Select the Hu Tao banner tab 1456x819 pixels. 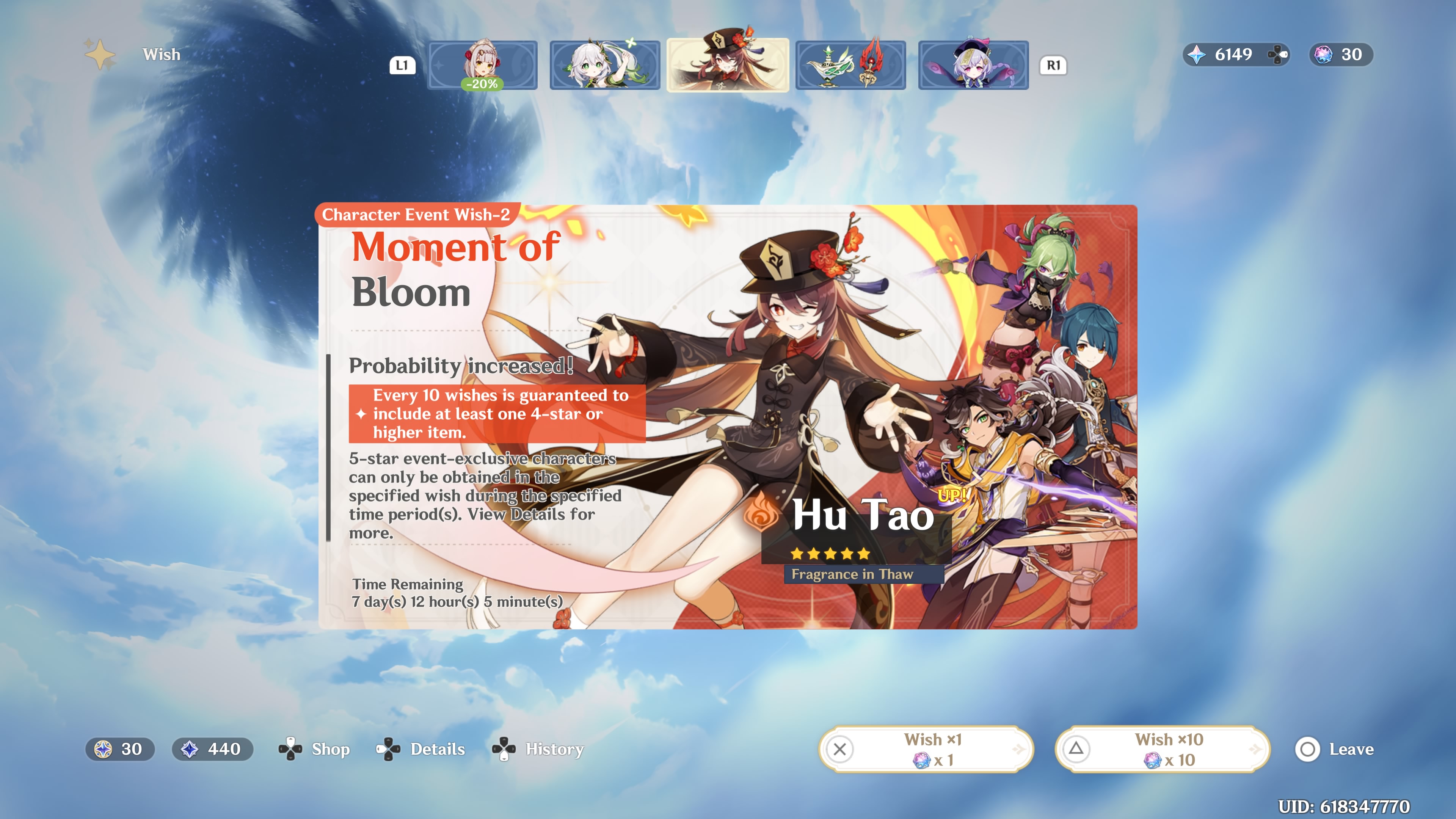(728, 65)
